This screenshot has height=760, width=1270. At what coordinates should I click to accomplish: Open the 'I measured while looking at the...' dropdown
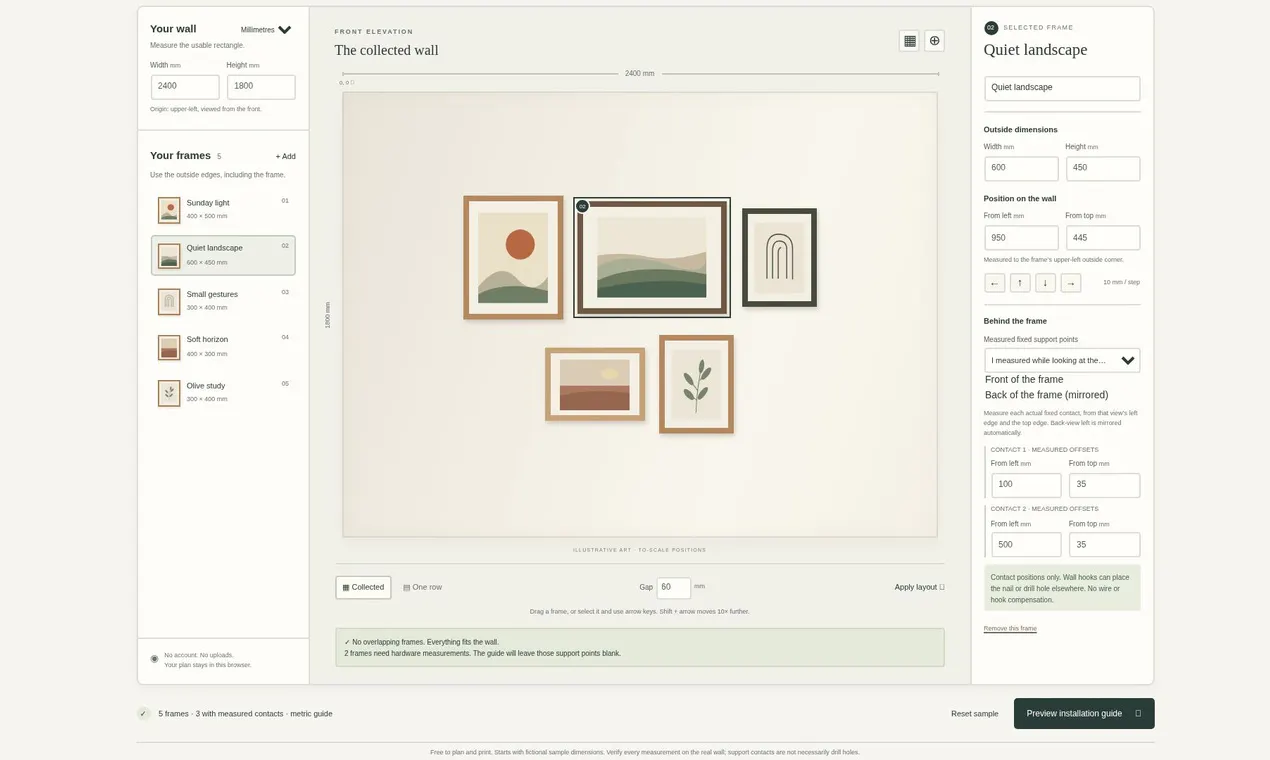click(x=1062, y=360)
